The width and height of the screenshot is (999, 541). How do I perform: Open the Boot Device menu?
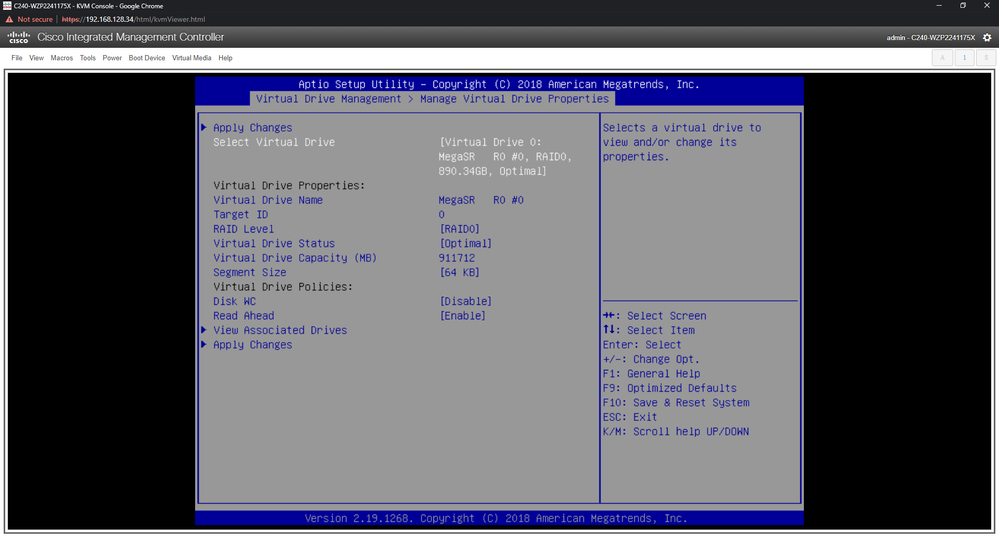[147, 58]
